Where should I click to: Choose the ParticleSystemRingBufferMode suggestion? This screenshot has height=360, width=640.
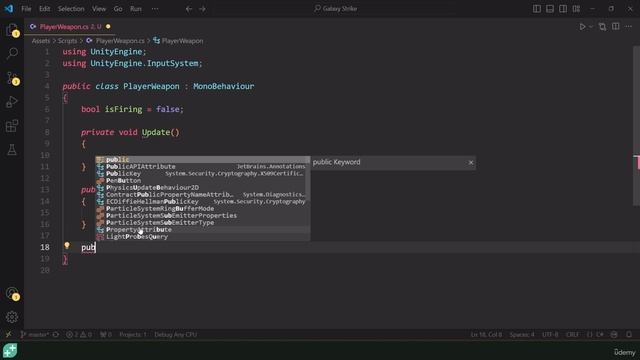202,209
